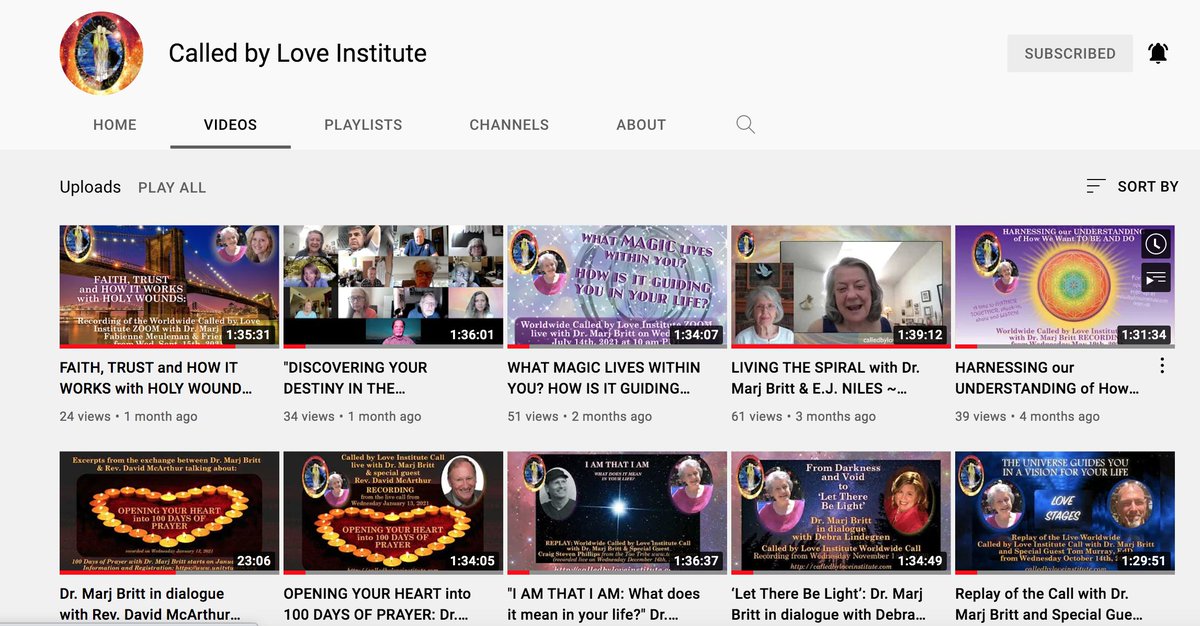This screenshot has width=1200, height=626.
Task: Click '39 views • 4 months ago' text
Action: tap(1028, 416)
